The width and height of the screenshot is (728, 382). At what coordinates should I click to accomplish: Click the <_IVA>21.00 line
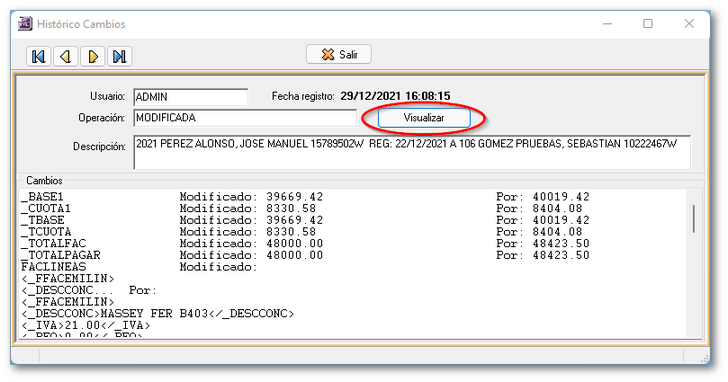pyautogui.click(x=85, y=325)
